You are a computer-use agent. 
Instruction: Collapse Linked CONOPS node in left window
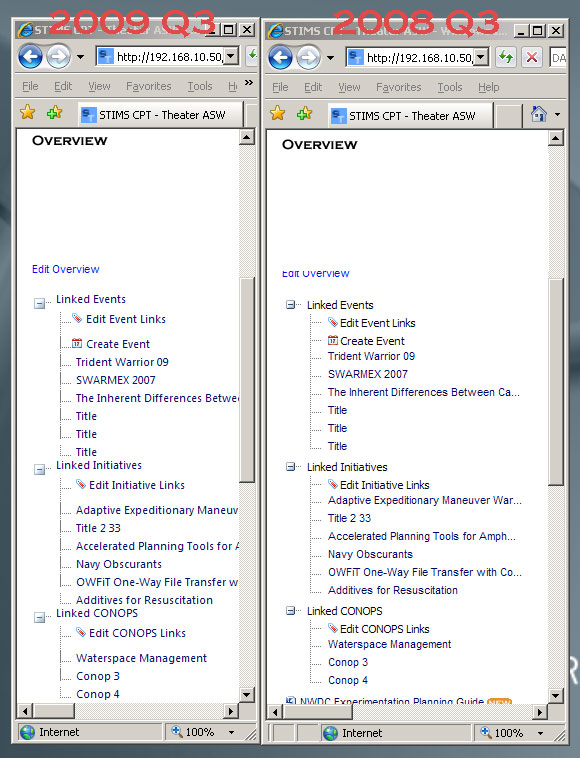point(39,617)
